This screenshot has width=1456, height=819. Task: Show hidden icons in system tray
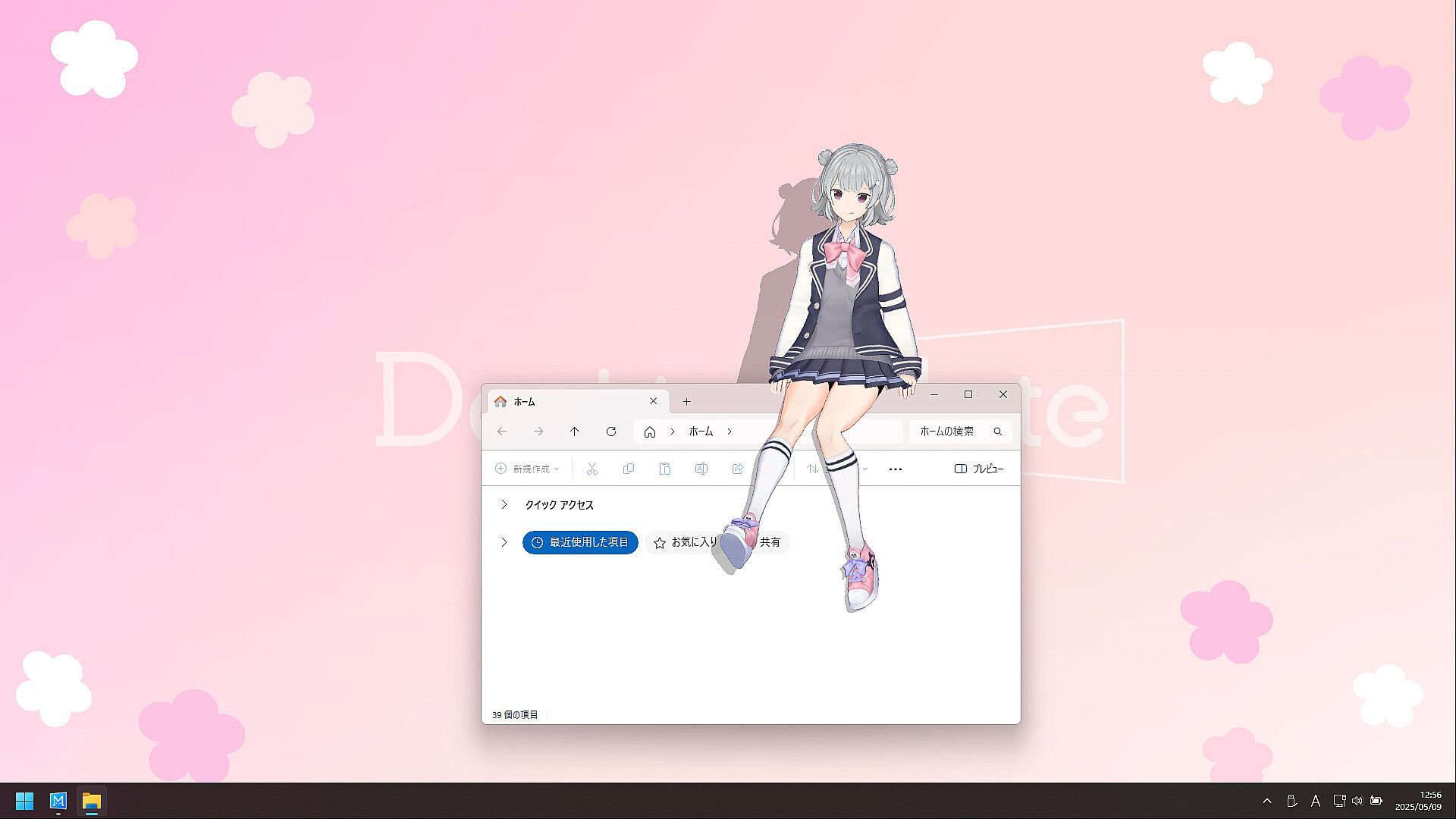1267,801
